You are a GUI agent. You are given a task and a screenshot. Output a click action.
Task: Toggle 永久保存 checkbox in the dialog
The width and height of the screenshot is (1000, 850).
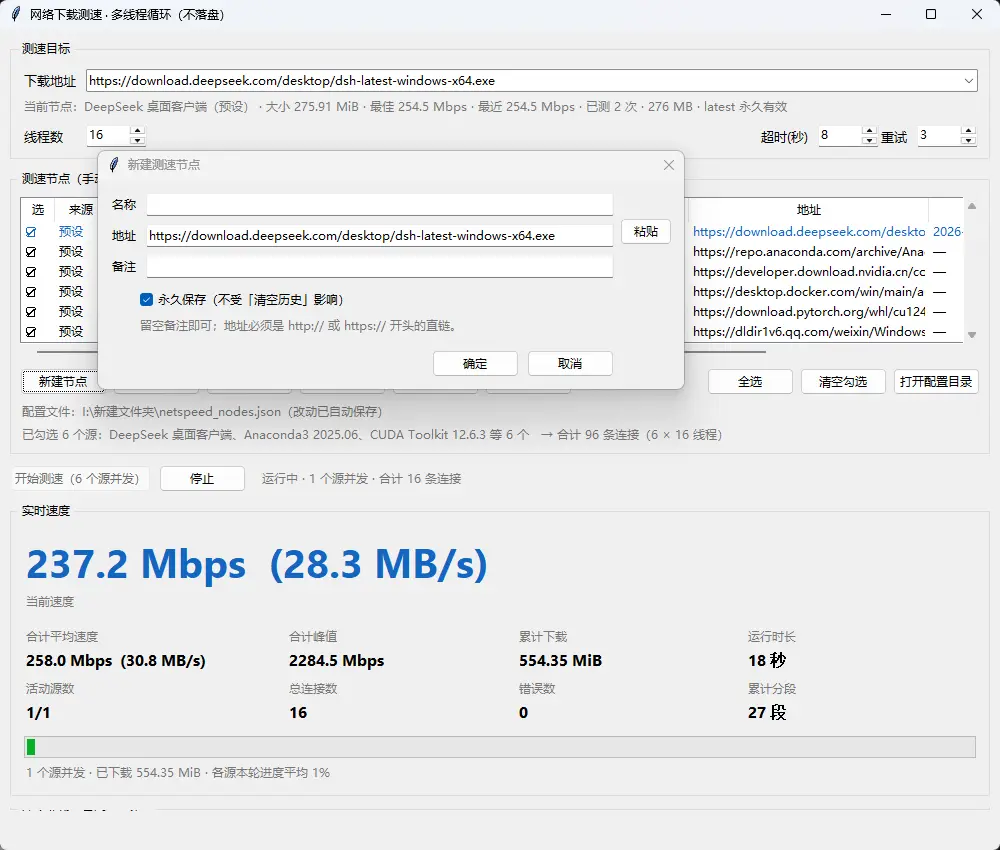(147, 300)
